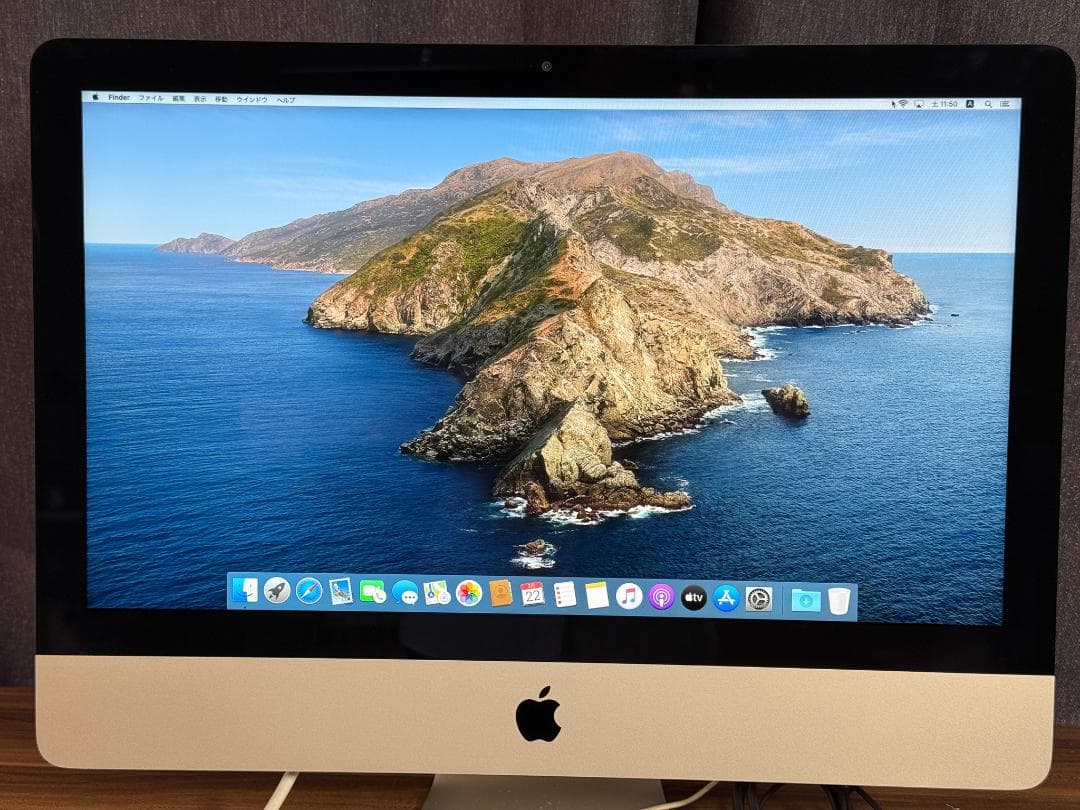This screenshot has width=1080, height=810.
Task: Open the ファイル menu in Finder
Action: click(152, 99)
